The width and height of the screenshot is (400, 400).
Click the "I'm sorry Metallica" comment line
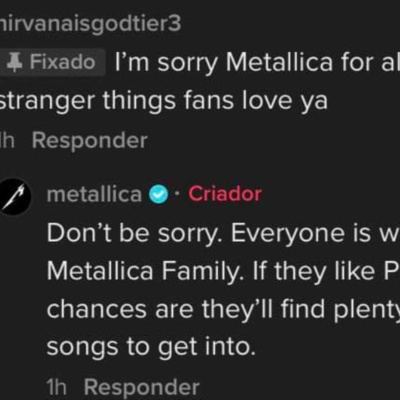point(257,63)
